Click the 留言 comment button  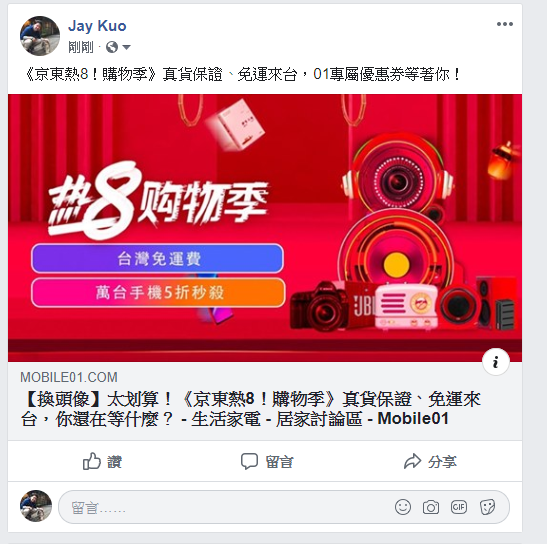[x=267, y=461]
